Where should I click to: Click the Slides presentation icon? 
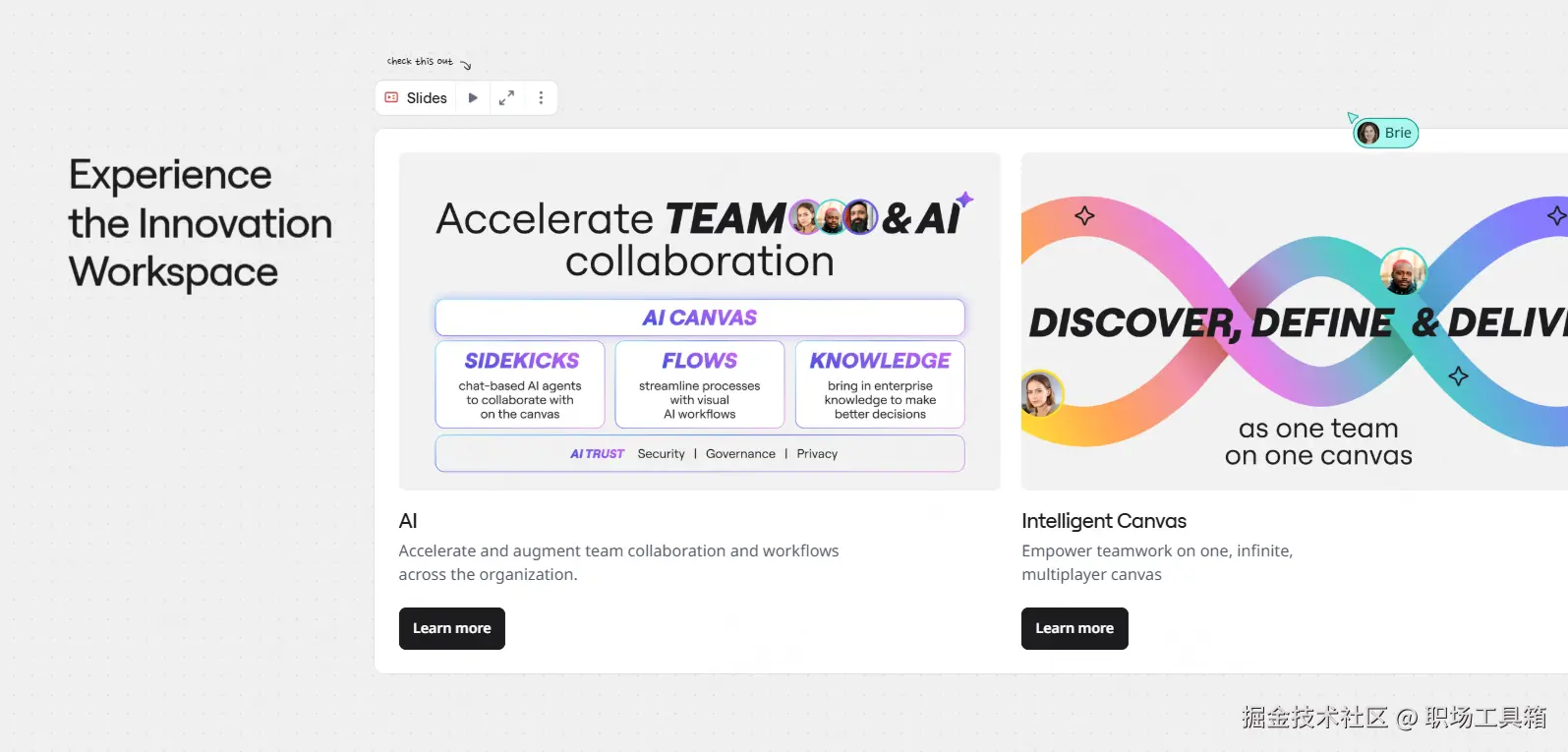pos(391,98)
